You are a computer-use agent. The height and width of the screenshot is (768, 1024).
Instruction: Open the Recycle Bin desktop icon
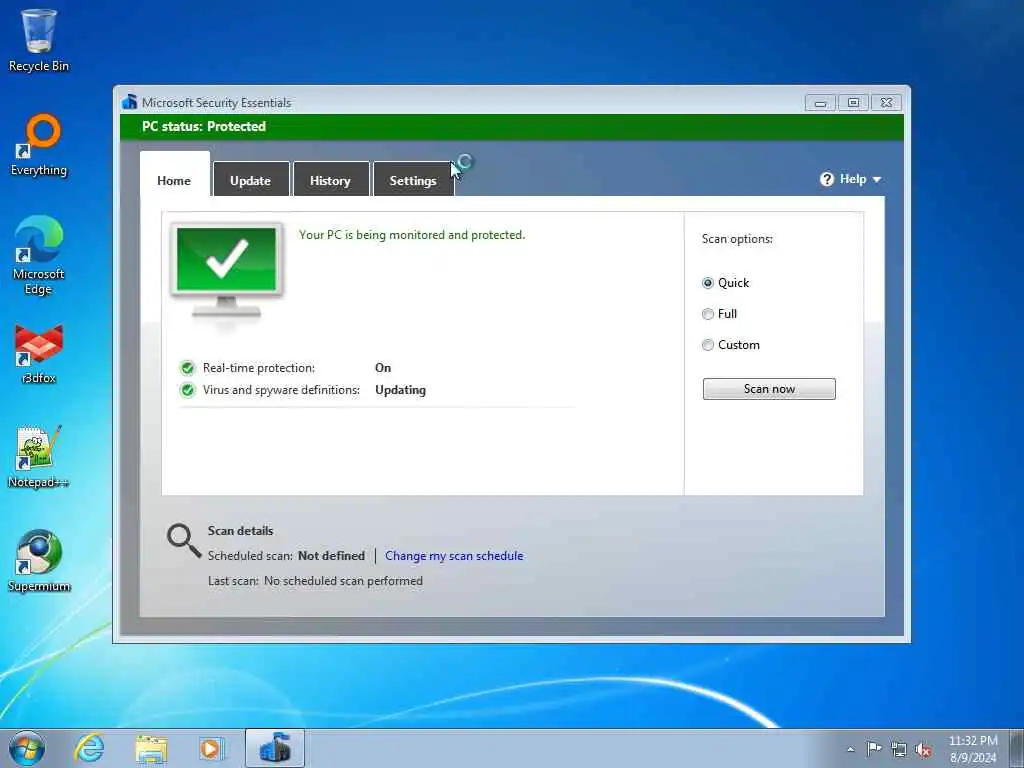pos(39,40)
